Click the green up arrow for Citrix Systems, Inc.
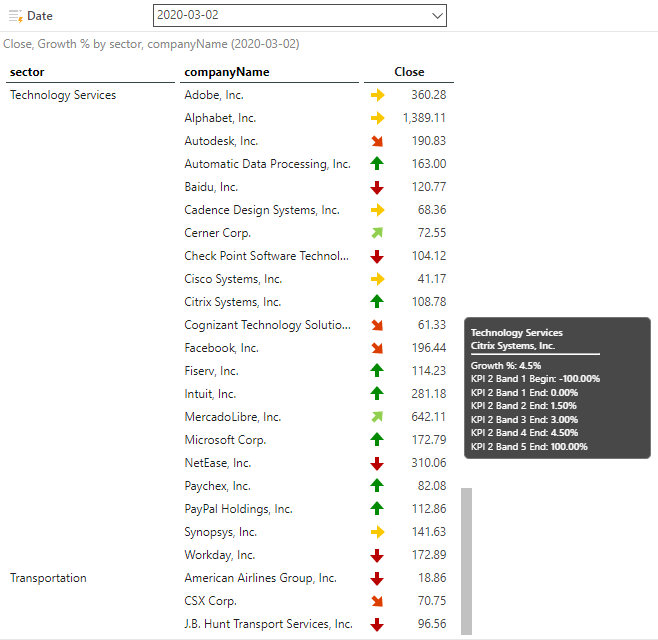This screenshot has height=640, width=658. pos(377,302)
